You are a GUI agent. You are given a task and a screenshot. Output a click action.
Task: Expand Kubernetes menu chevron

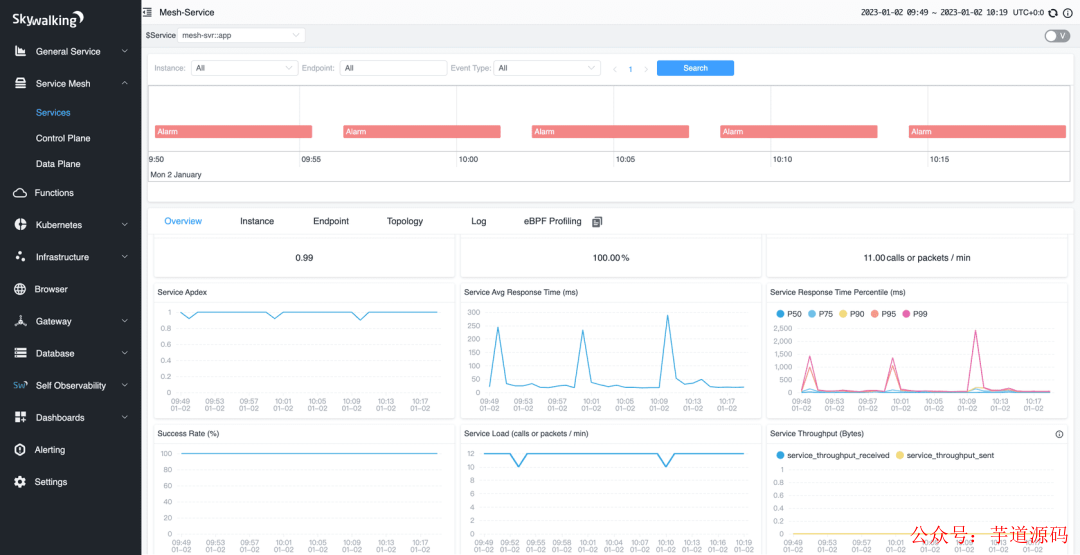pos(125,224)
